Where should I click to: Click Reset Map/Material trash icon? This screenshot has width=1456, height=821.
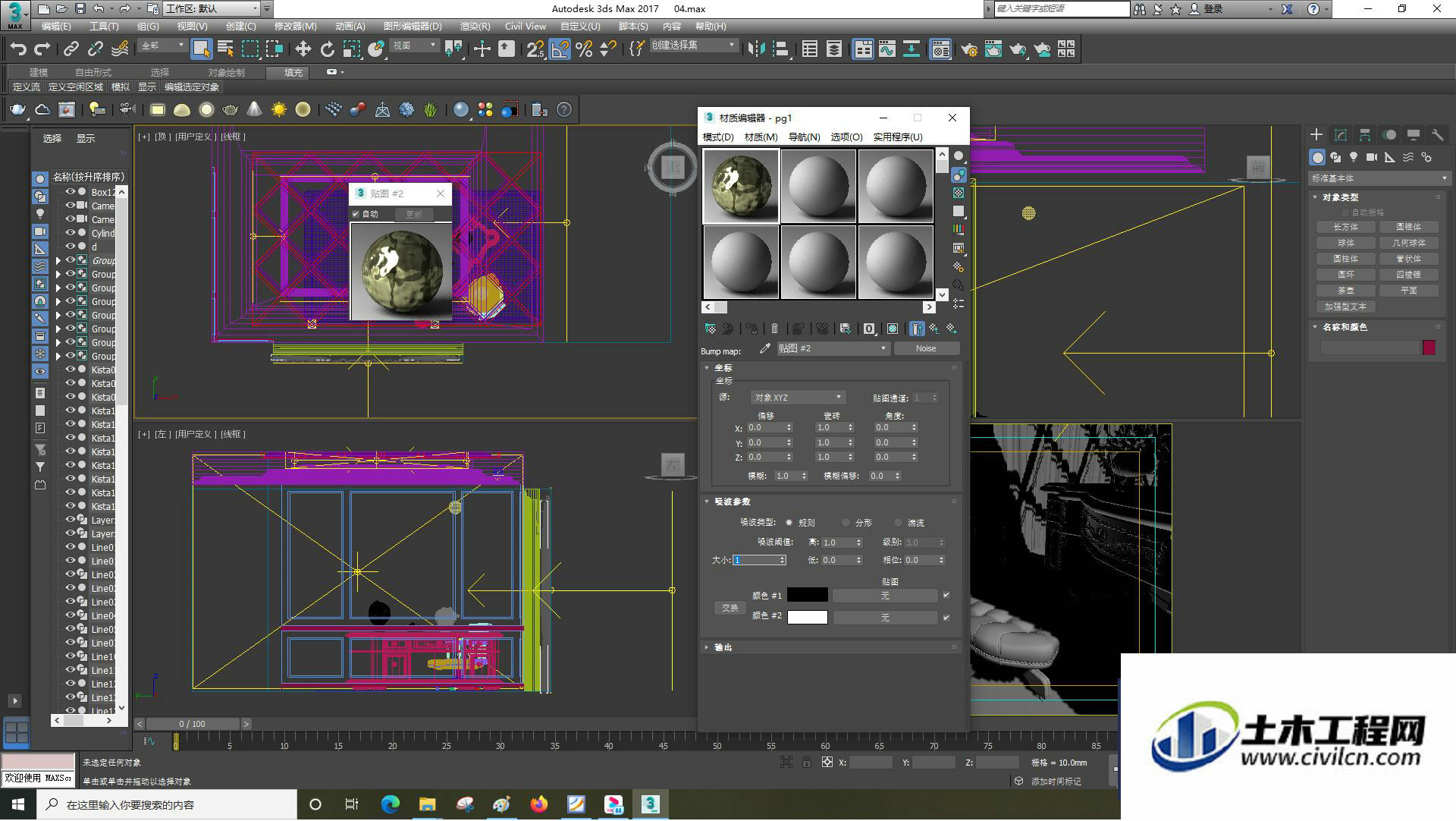pos(774,329)
